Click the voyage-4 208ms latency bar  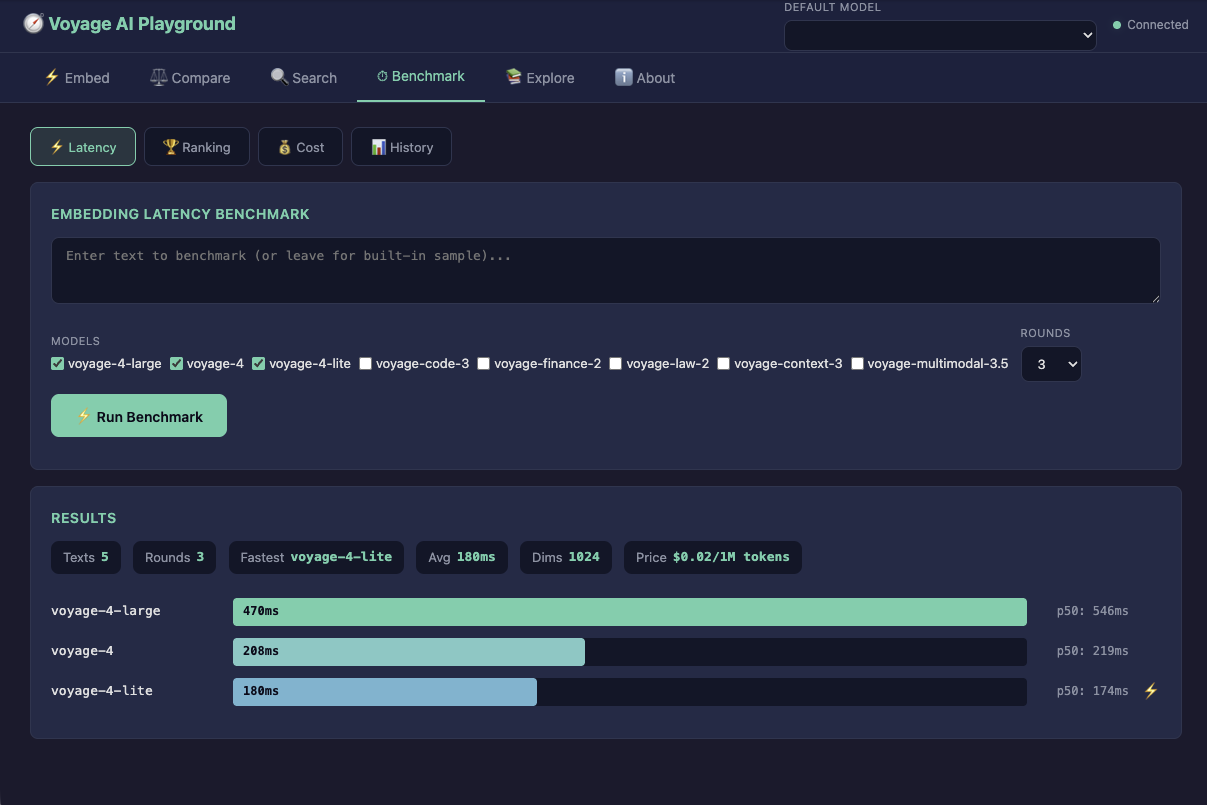tap(409, 652)
